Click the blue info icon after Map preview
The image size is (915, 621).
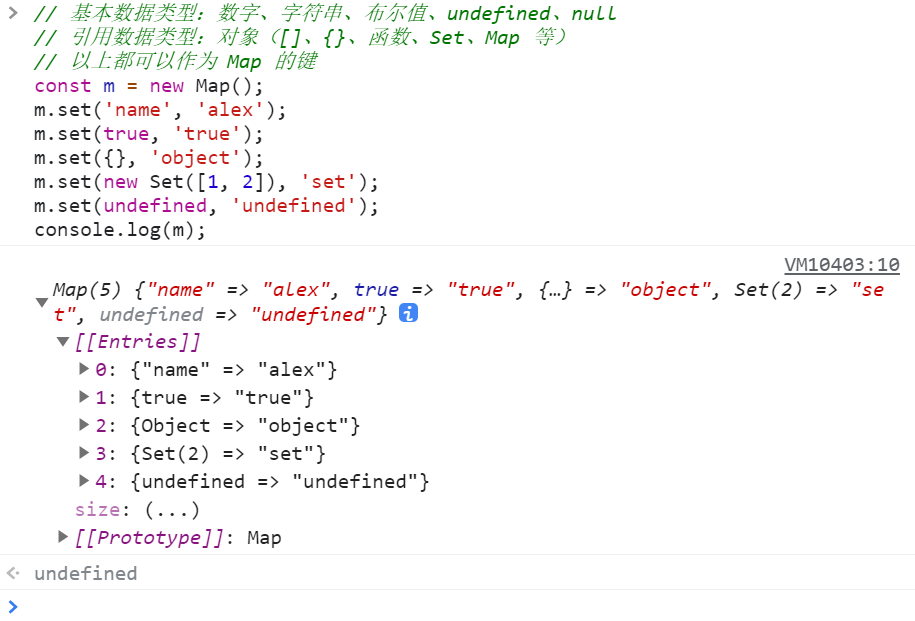pos(408,313)
